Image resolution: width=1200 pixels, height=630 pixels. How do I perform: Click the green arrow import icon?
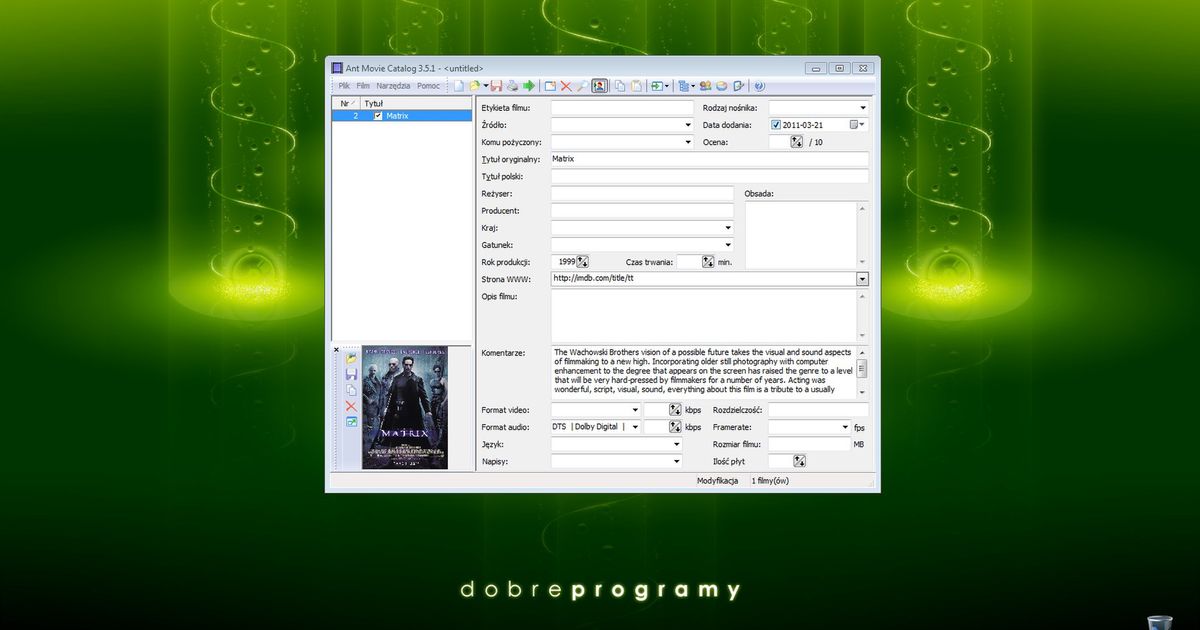pyautogui.click(x=529, y=86)
